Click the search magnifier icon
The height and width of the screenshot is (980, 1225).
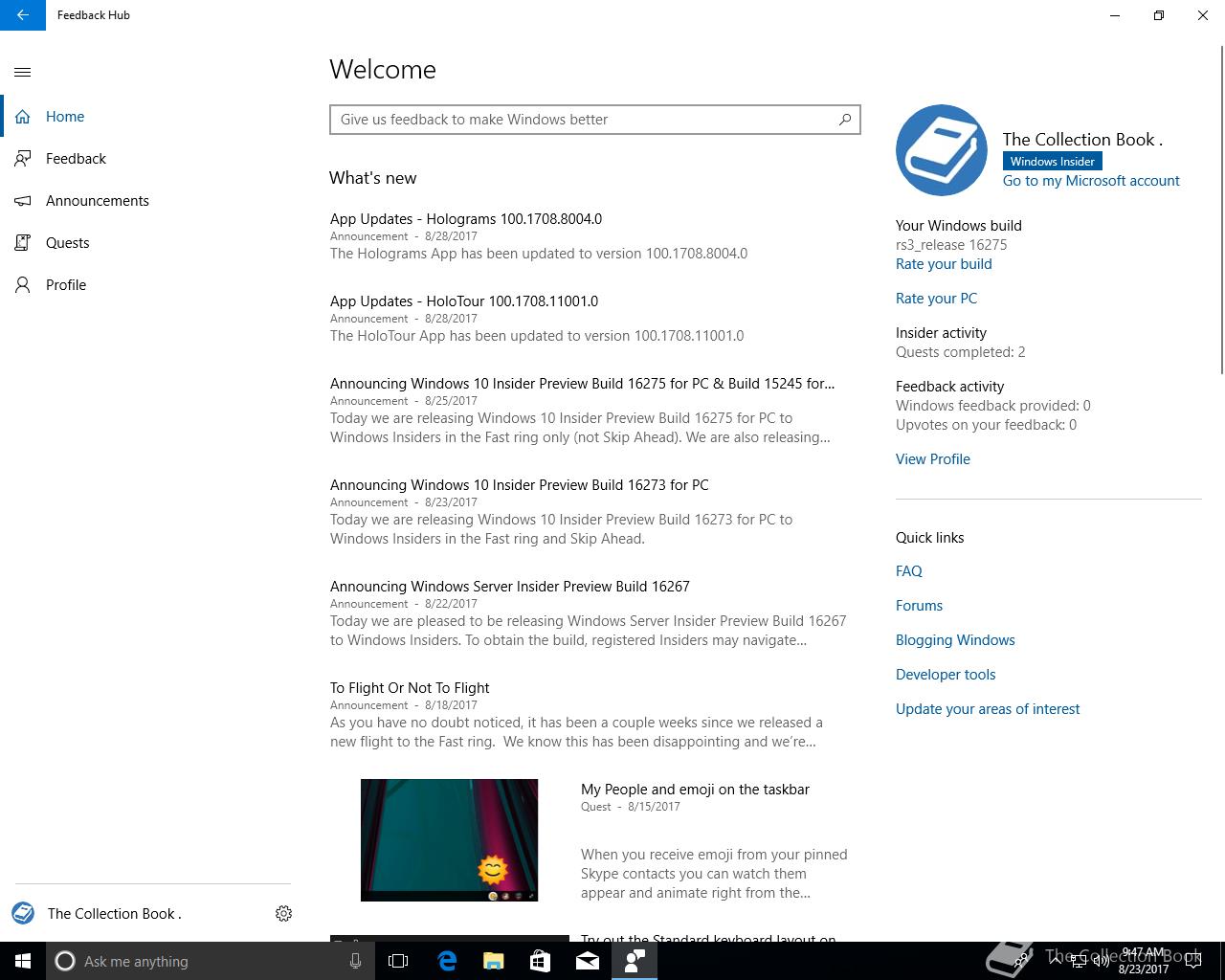pos(845,120)
